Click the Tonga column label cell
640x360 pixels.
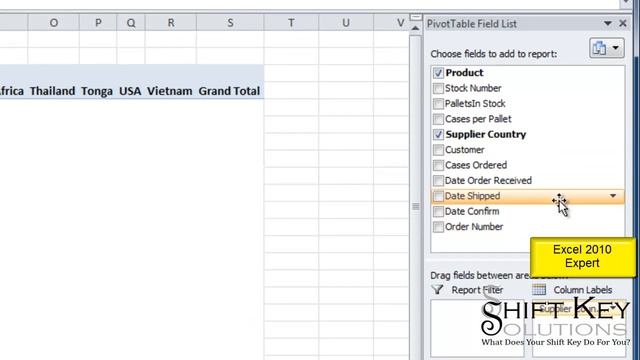pyautogui.click(x=97, y=91)
